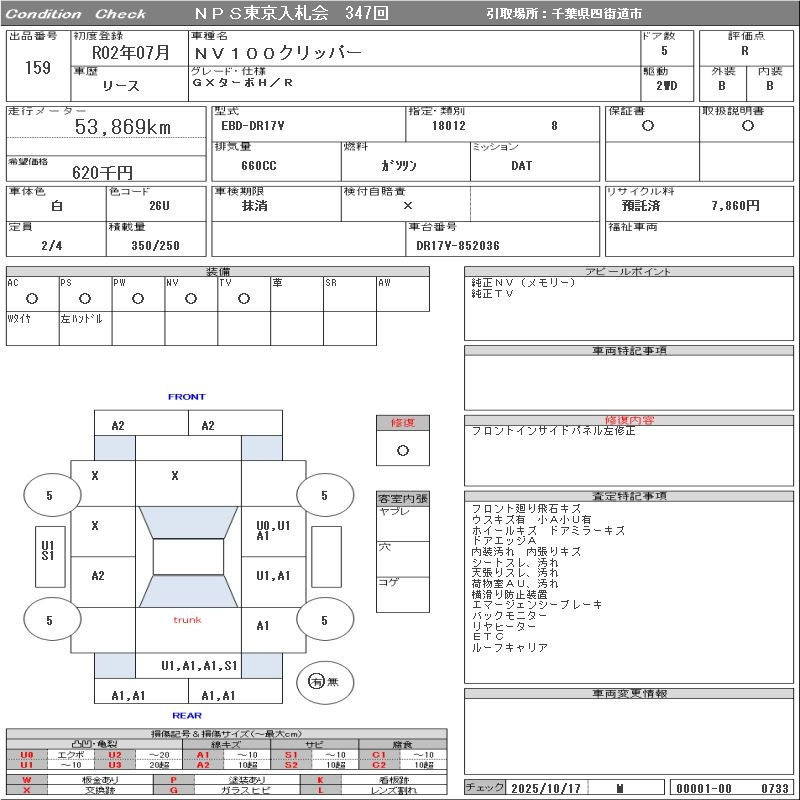Viewport: 800px width, 800px height.
Task: Click the lot number 159
Action: pos(38,68)
